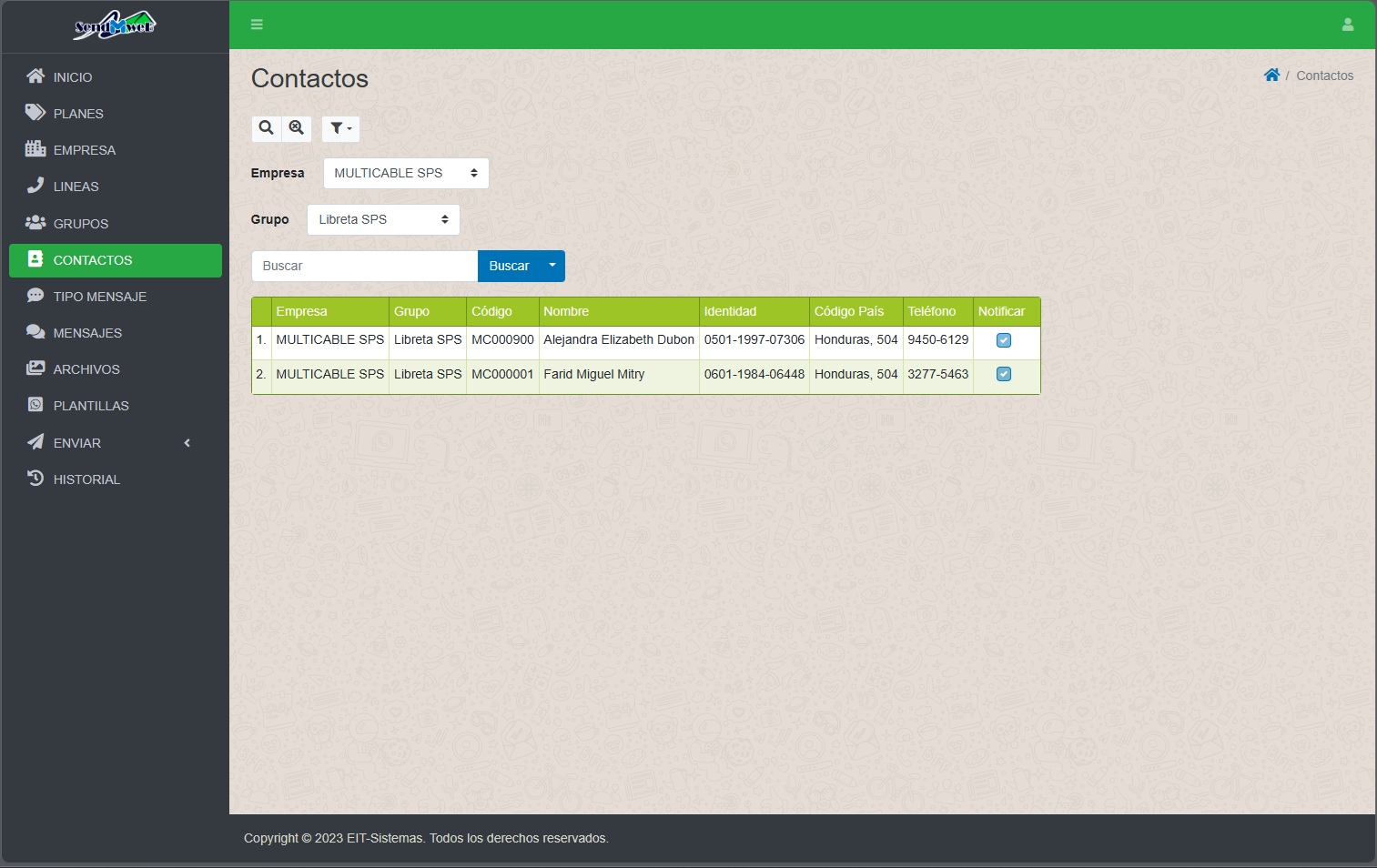Click the home breadcrumb icon
This screenshot has height=868, width=1377.
[1271, 76]
